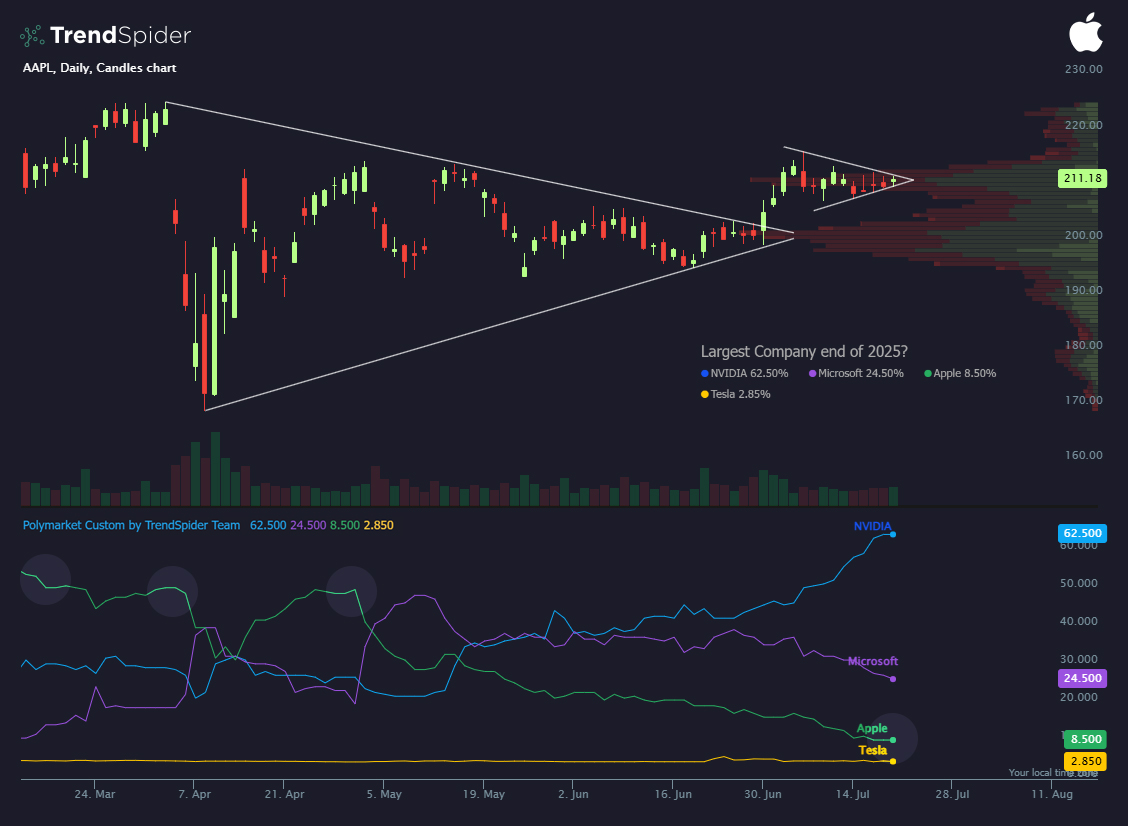Click the 16. Jun date axis label

point(673,794)
